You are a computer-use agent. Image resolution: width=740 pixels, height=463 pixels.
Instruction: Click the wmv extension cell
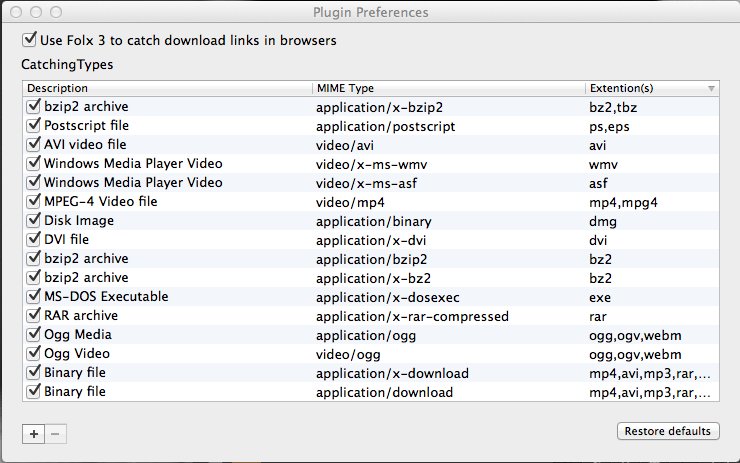[x=603, y=164]
